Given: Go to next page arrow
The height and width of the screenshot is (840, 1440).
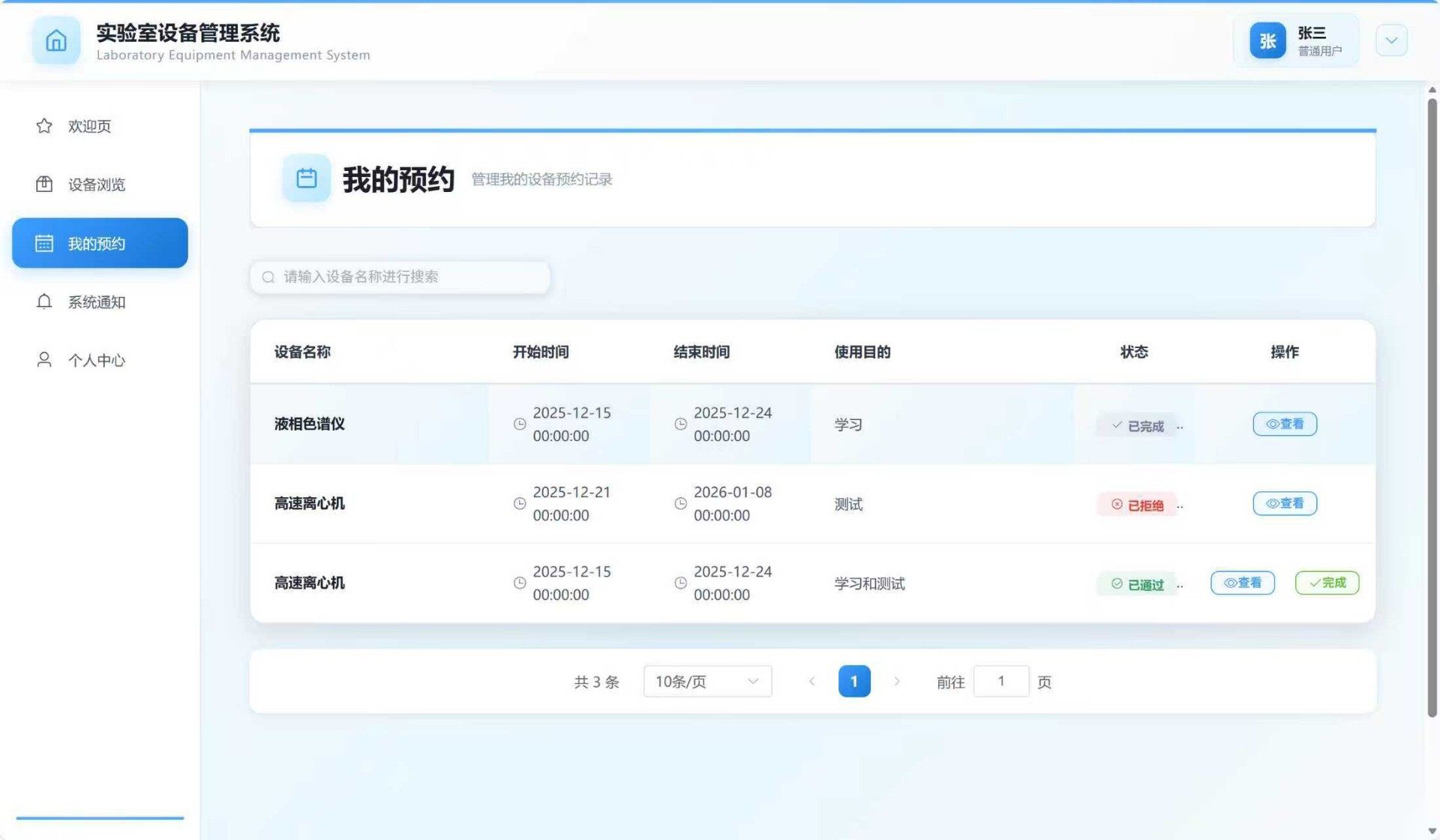Looking at the screenshot, I should tap(896, 681).
